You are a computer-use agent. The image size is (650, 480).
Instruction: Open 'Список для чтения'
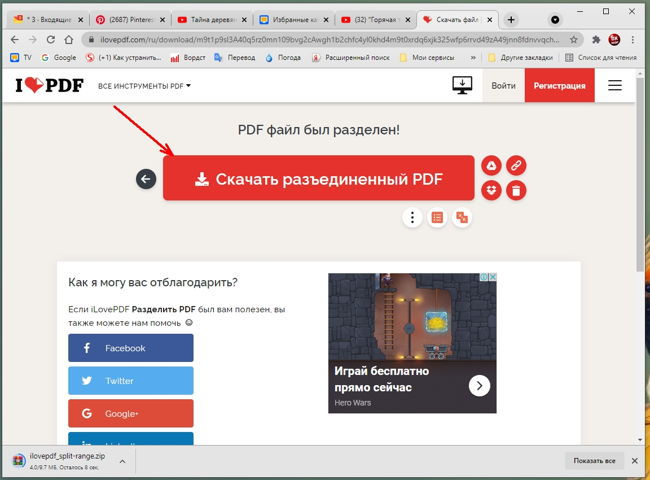(601, 58)
